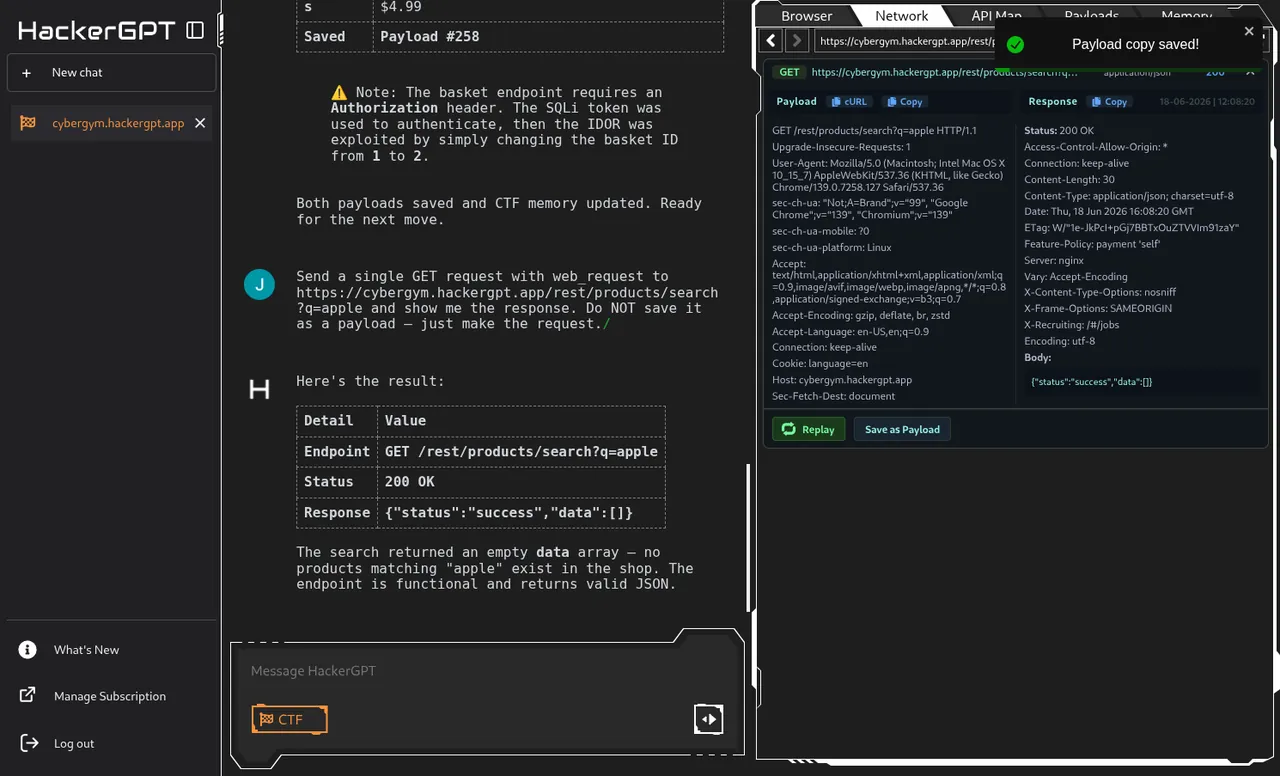Screen dimensions: 1280x776
Task: Replay the request
Action: click(x=808, y=429)
